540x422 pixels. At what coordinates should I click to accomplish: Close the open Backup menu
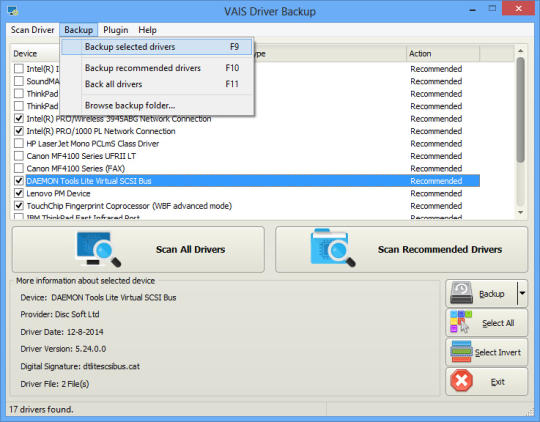pyautogui.click(x=79, y=30)
